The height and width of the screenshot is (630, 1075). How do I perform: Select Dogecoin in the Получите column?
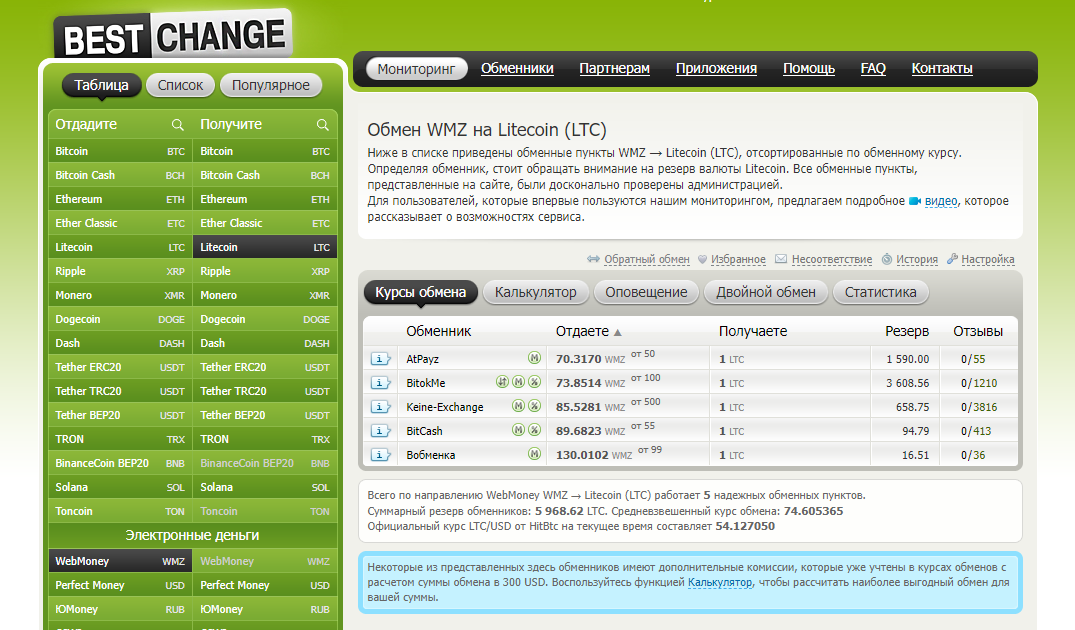click(265, 319)
